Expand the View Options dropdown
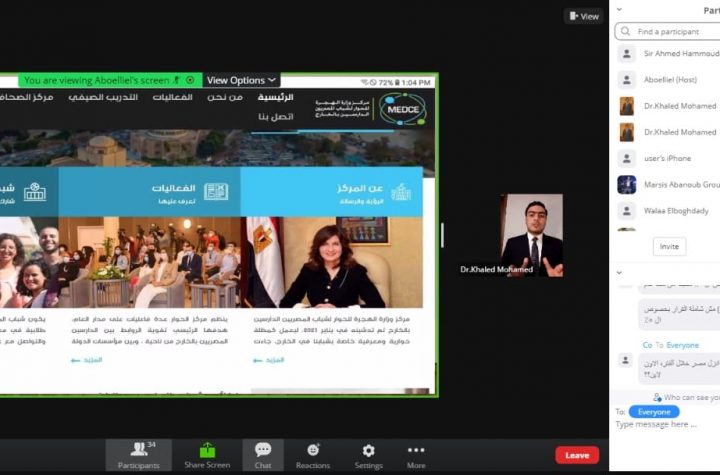The image size is (720, 475). 241,80
